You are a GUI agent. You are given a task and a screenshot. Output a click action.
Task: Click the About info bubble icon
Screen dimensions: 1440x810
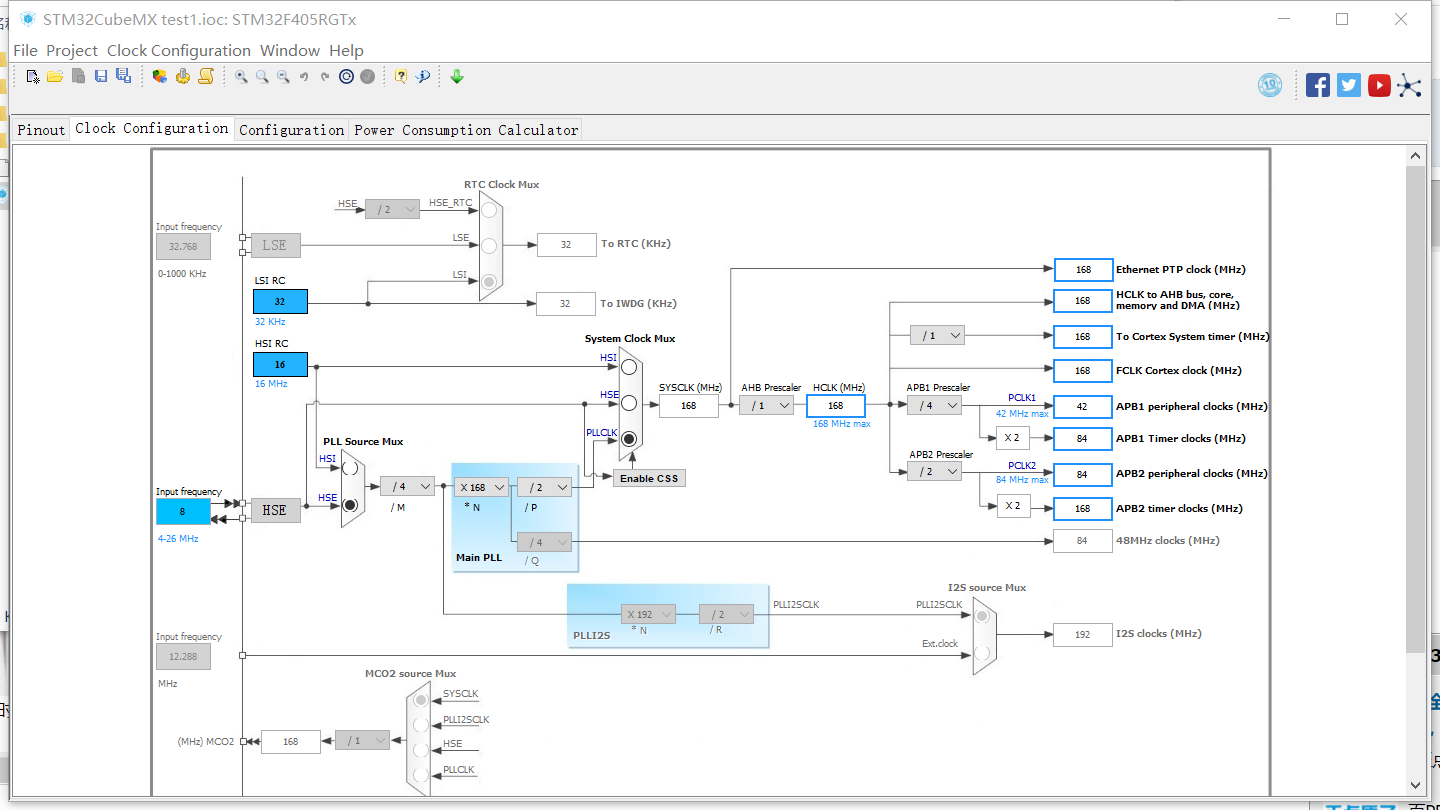tap(423, 76)
